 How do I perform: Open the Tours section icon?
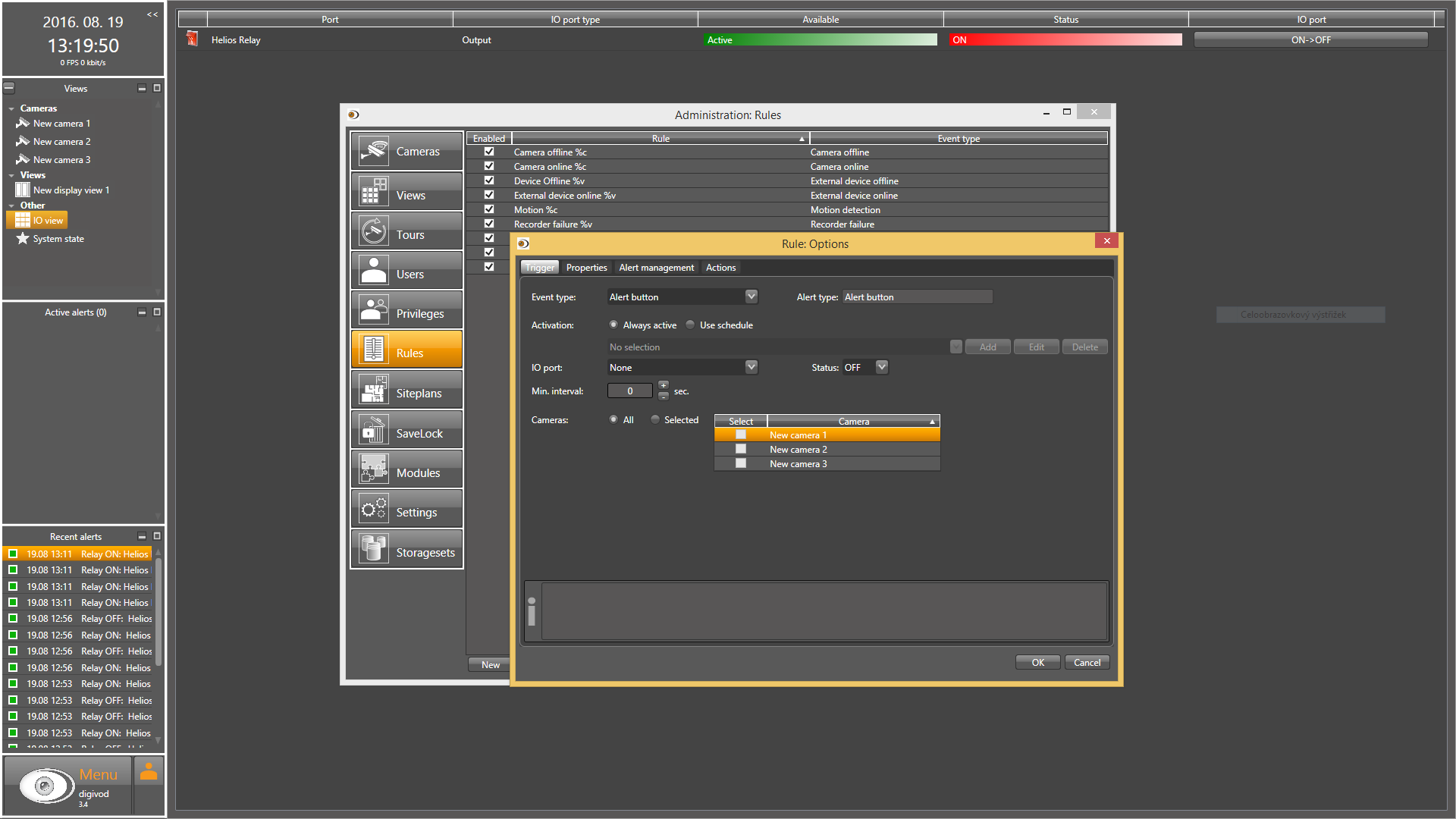374,231
